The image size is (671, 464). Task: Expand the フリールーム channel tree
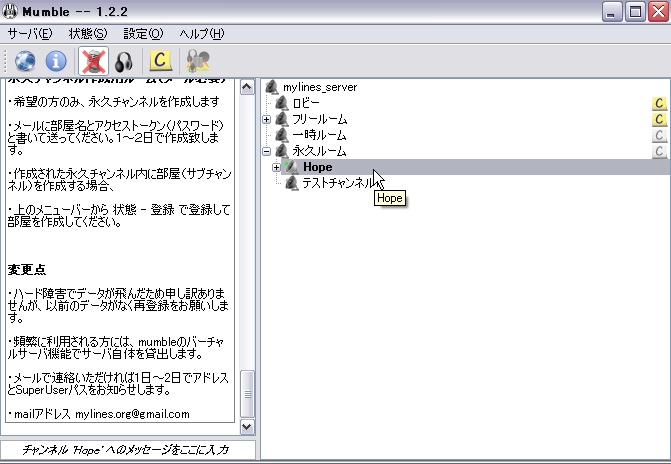267,119
